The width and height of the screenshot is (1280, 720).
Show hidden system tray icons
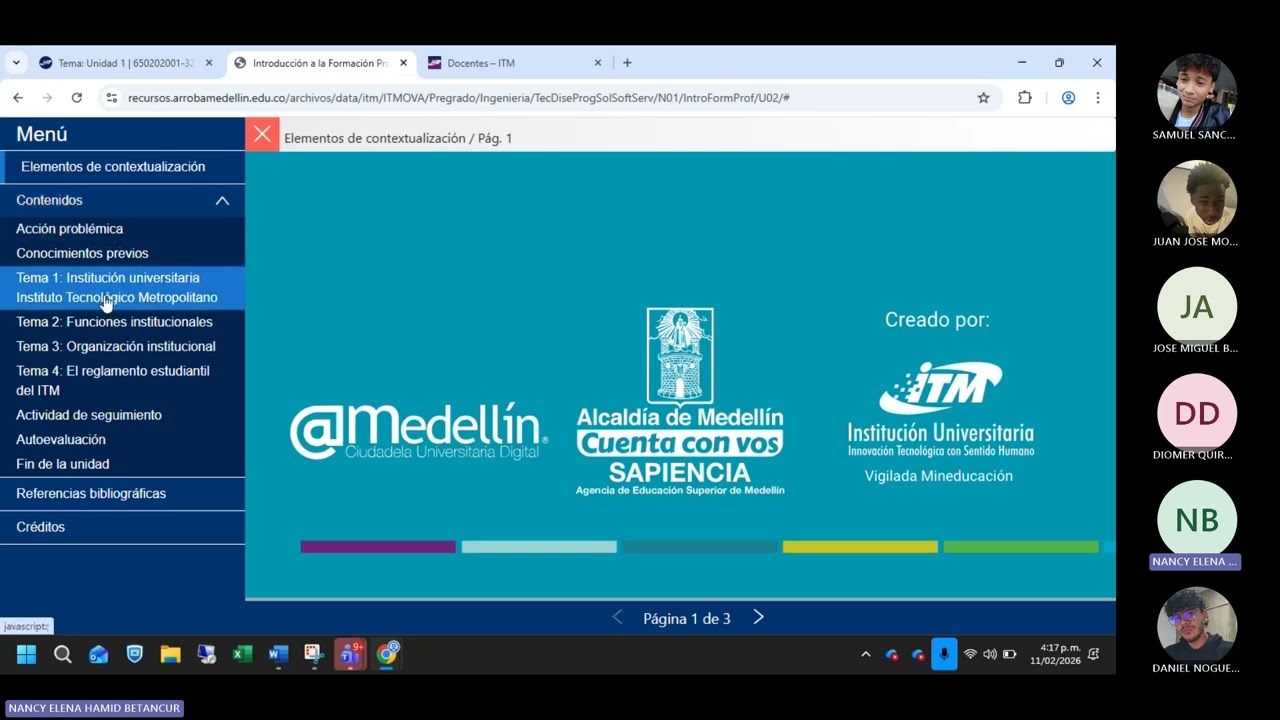pos(866,654)
